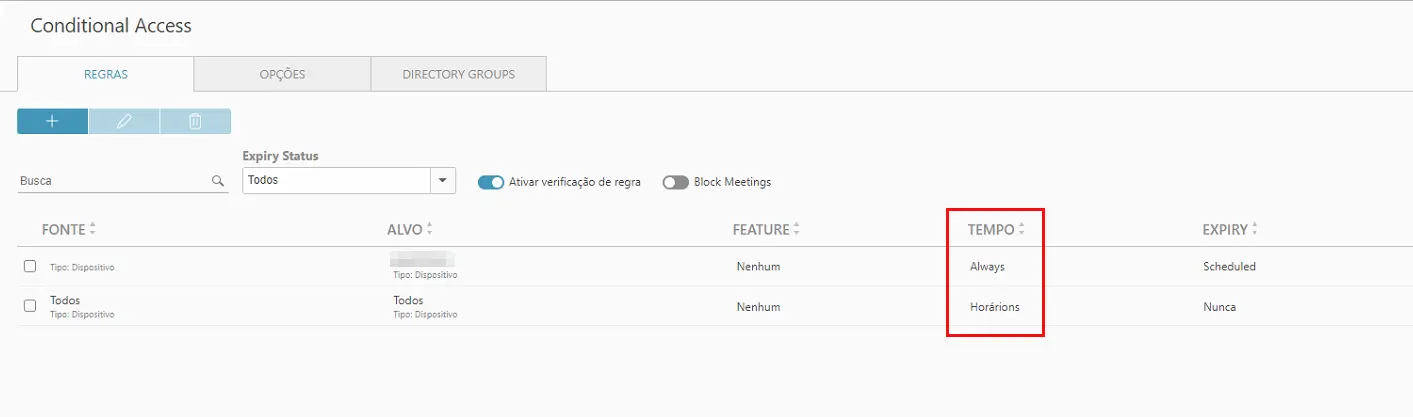The height and width of the screenshot is (417, 1413).
Task: Sort rules by FONTE column arrows
Action: tap(93, 229)
